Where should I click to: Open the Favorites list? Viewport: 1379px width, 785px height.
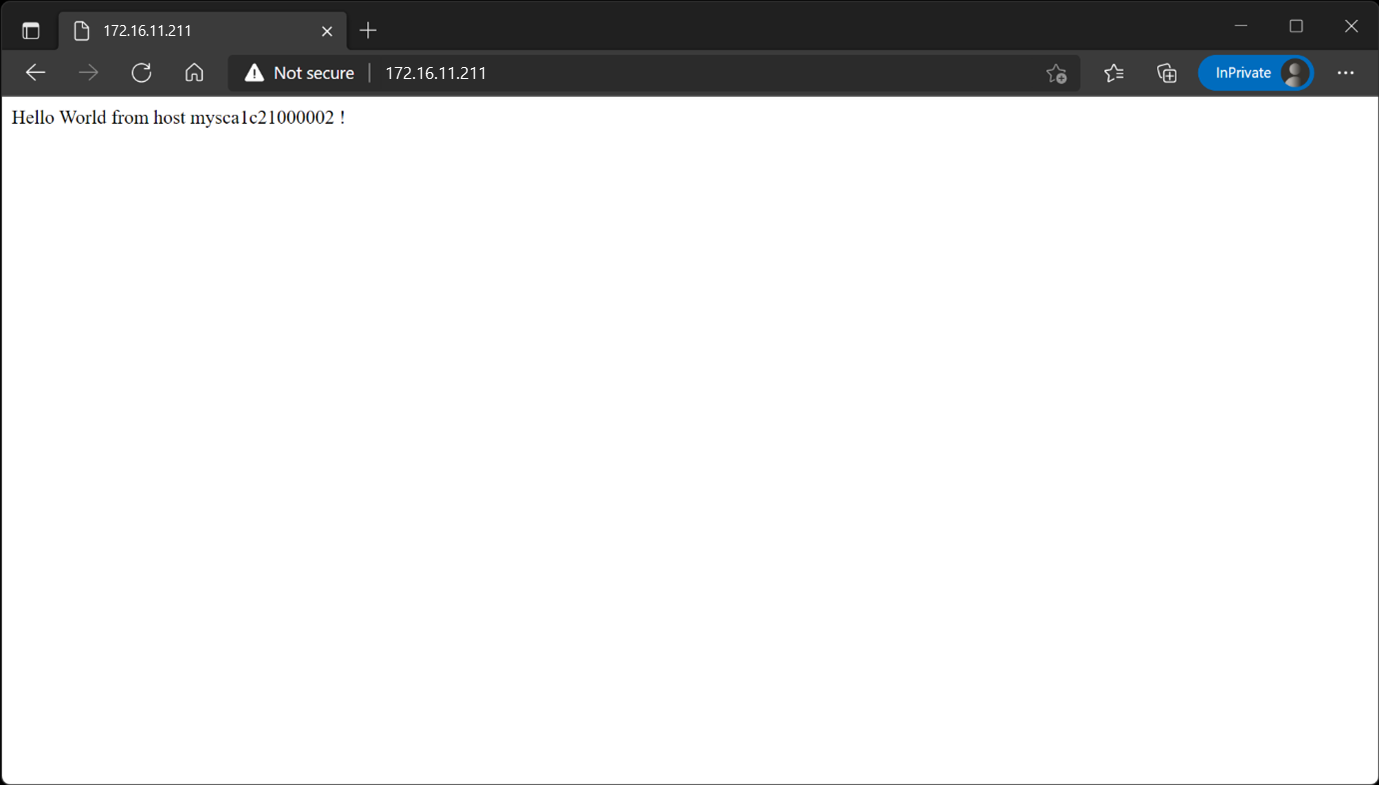click(1114, 73)
